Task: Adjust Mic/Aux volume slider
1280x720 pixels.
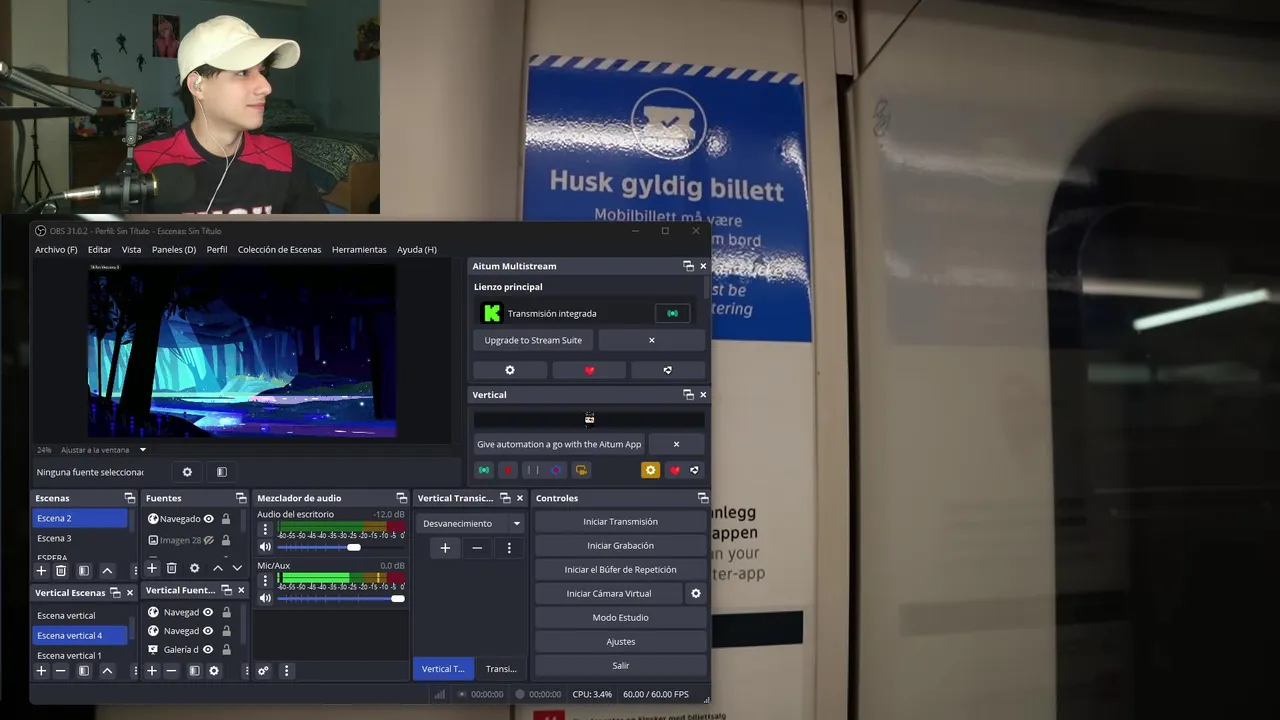Action: [340, 598]
